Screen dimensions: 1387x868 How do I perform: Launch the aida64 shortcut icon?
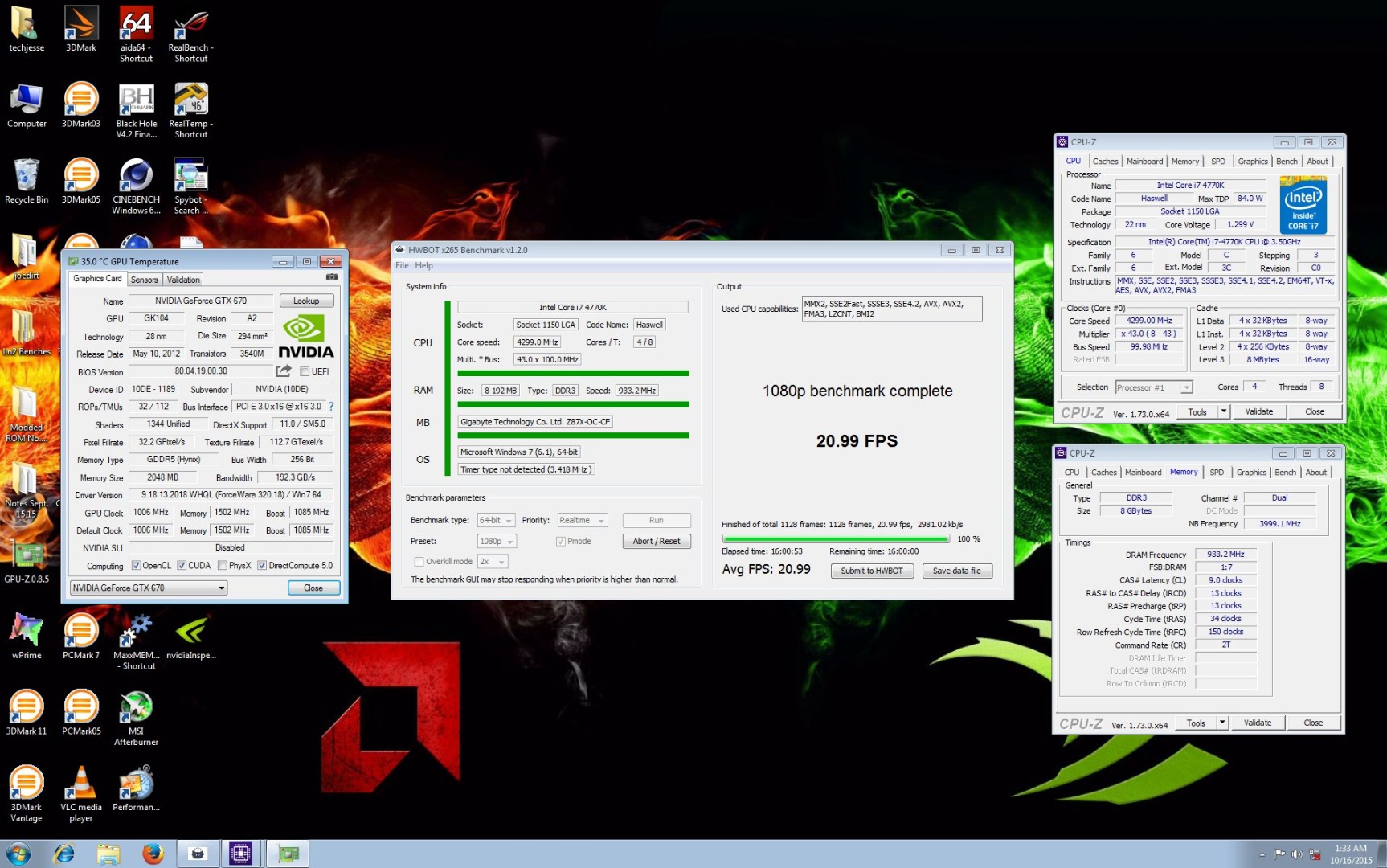coord(136,35)
